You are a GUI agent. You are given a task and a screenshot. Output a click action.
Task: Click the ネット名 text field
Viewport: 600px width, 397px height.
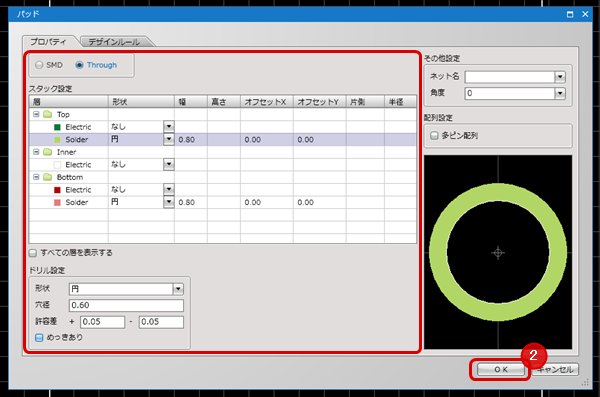click(510, 77)
